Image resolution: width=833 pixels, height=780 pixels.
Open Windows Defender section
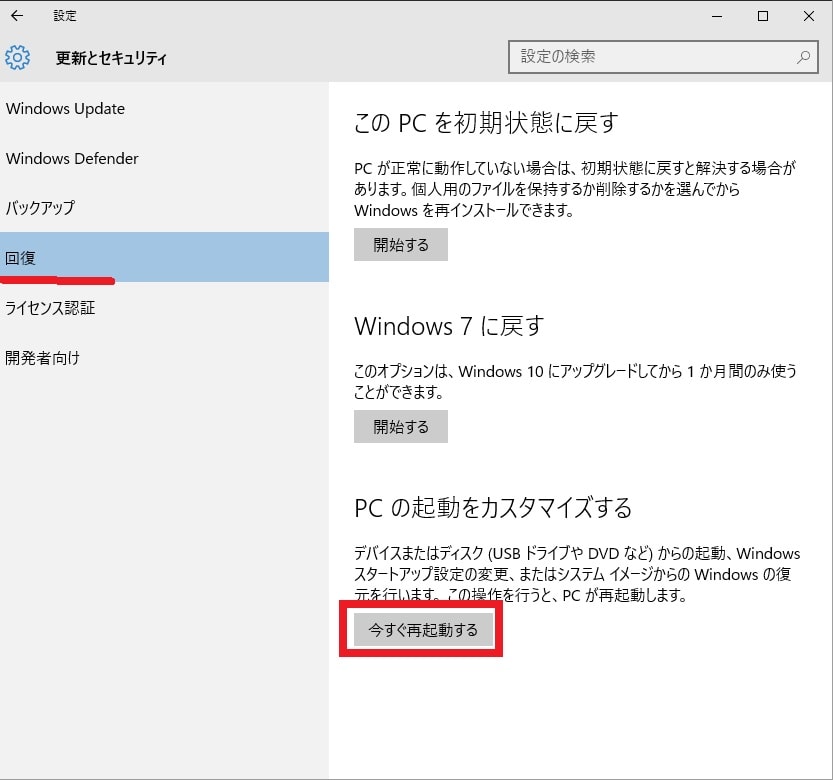coord(164,158)
